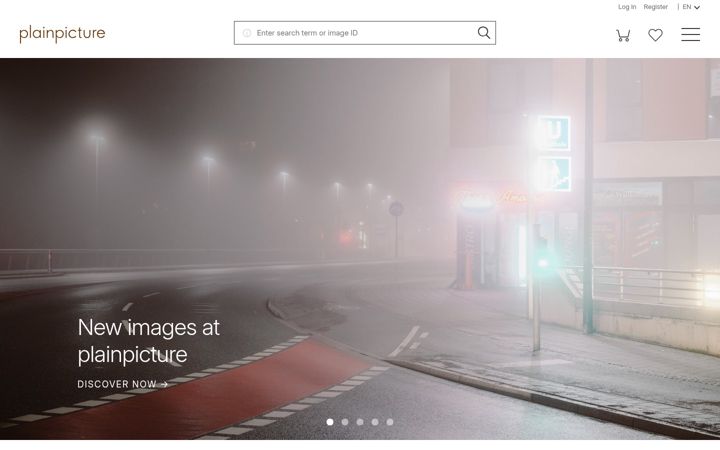Expand the EN language dropdown
This screenshot has height=450, width=720.
click(x=691, y=7)
